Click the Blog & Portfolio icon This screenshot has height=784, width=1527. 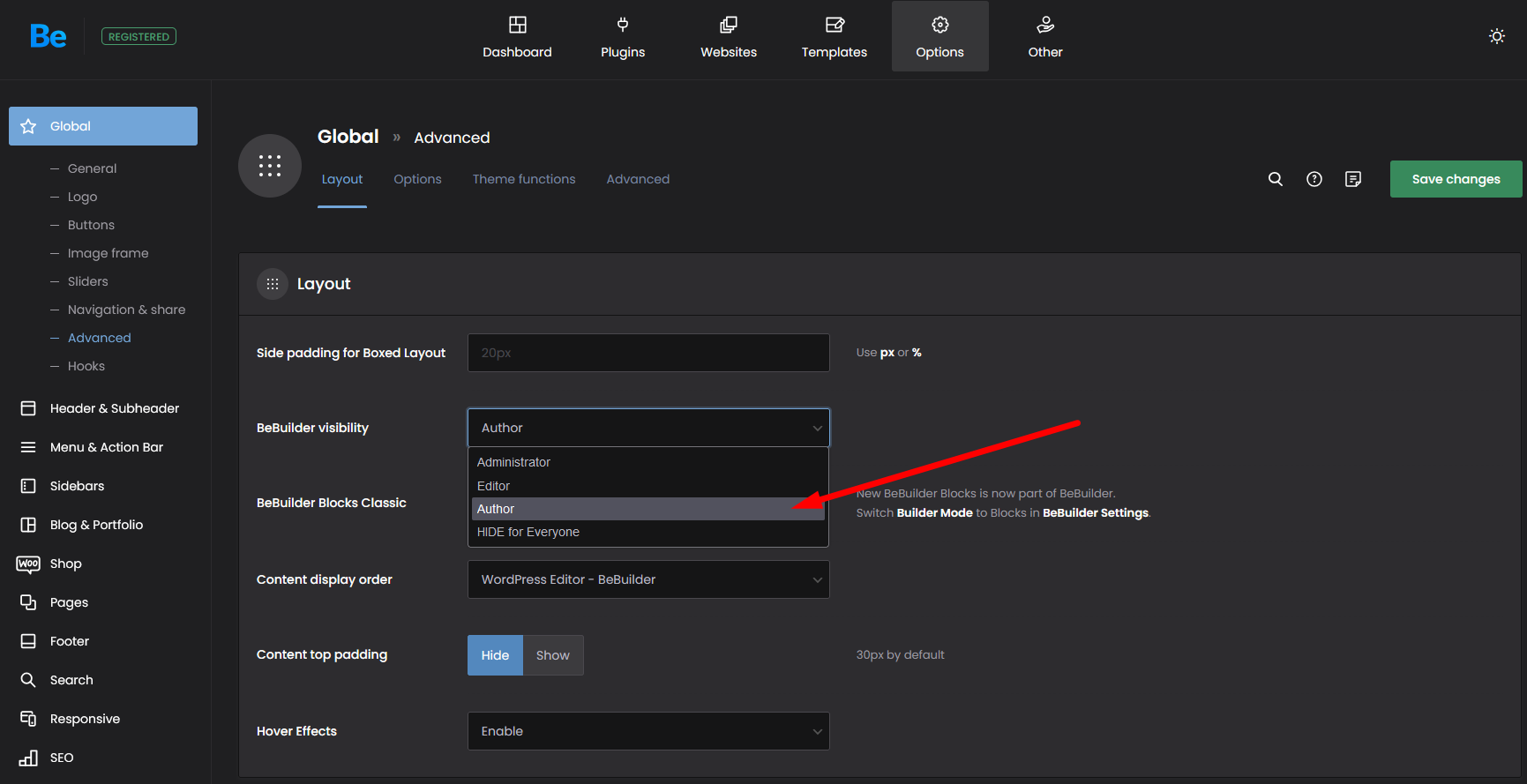click(x=28, y=525)
